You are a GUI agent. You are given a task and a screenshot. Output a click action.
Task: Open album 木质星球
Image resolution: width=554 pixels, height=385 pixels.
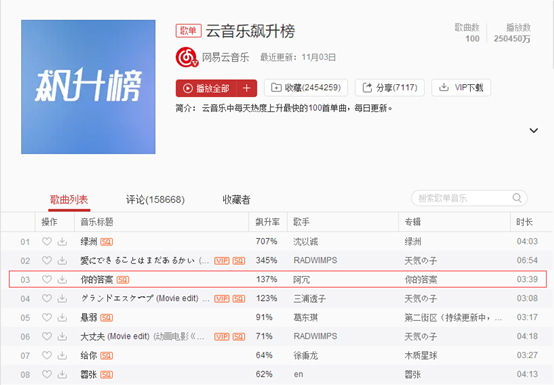[x=421, y=356]
